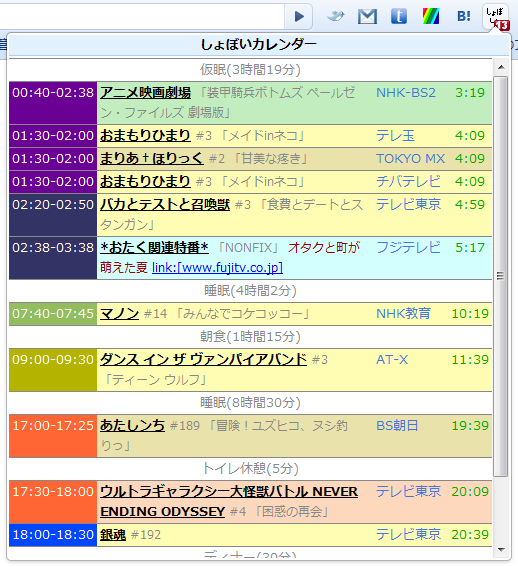Open the Hatena Bookmark B! icon
The image size is (518, 567).
pos(464,16)
